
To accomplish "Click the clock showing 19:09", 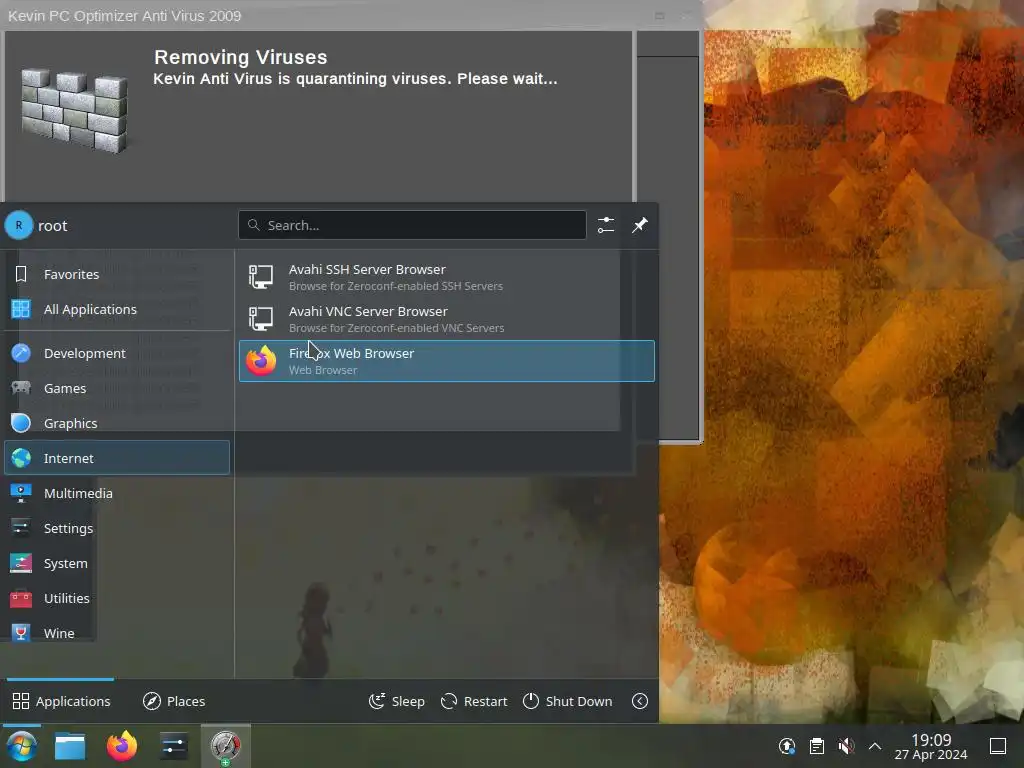I will point(931,746).
